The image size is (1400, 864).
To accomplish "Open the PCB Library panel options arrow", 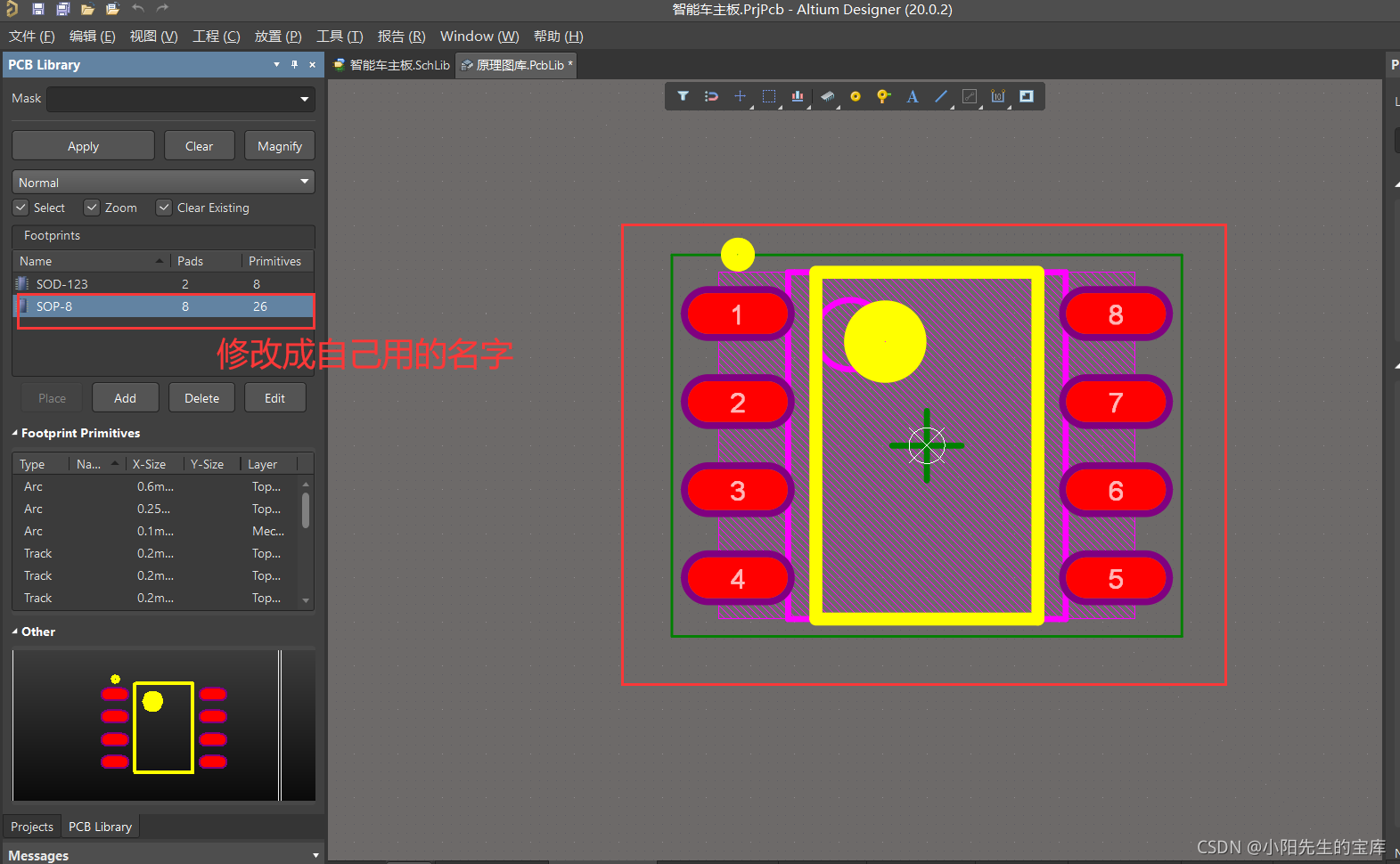I will [x=276, y=64].
